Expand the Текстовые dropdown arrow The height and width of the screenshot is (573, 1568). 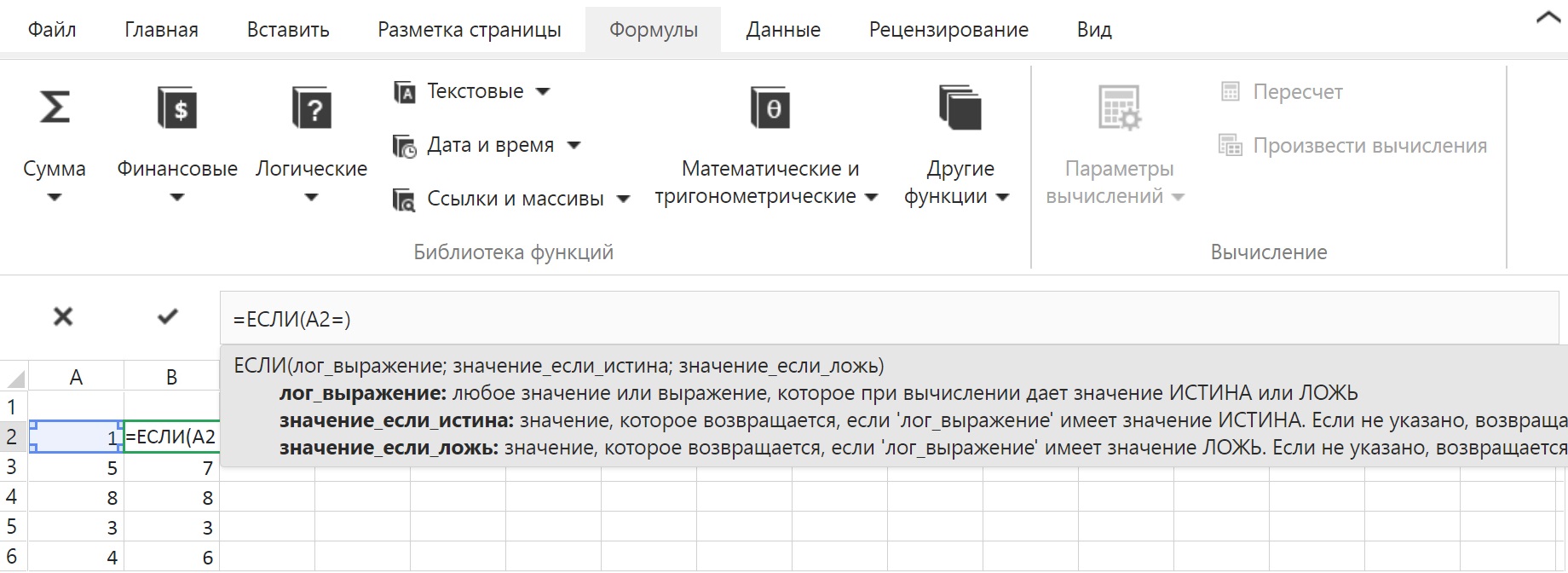[542, 91]
